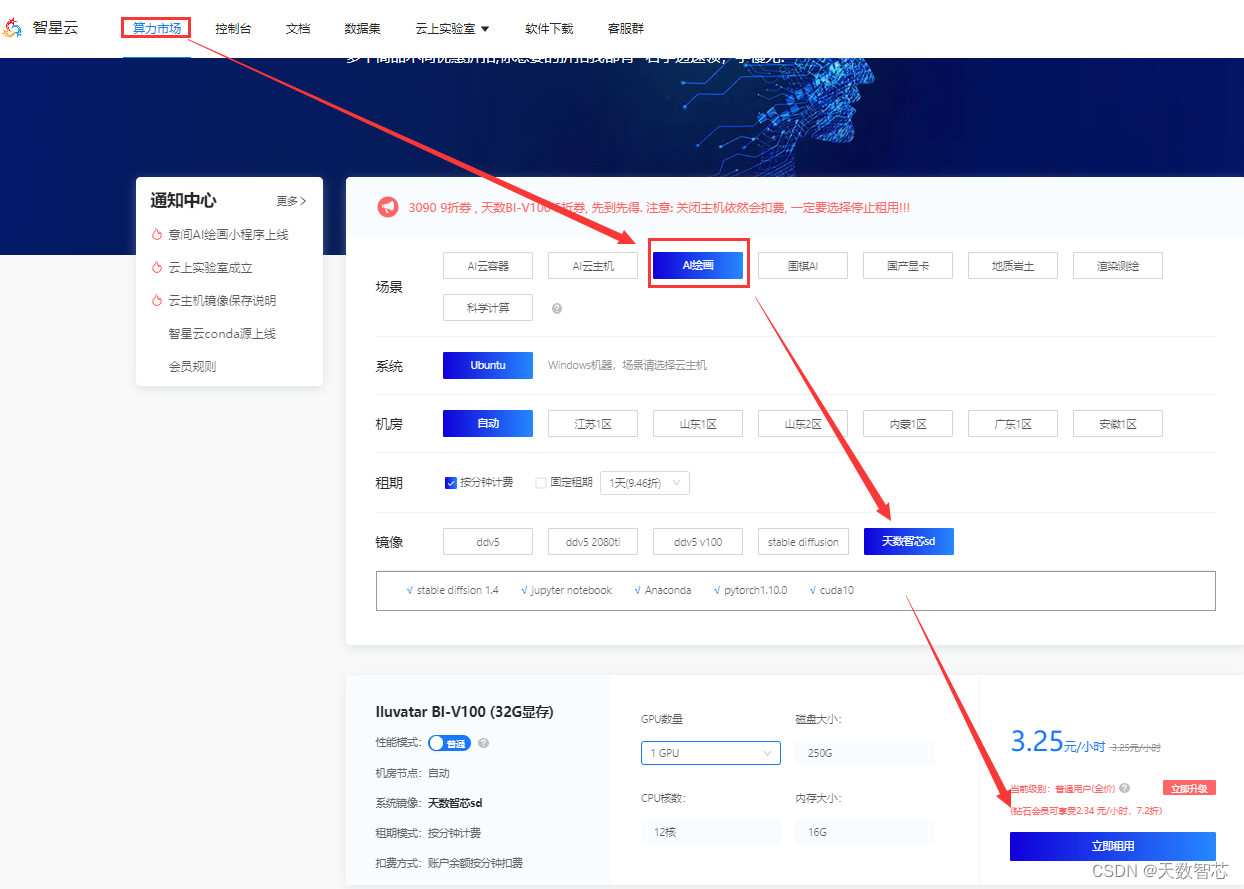The height and width of the screenshot is (889, 1244).
Task: Select stable diffusion image
Action: pyautogui.click(x=803, y=542)
